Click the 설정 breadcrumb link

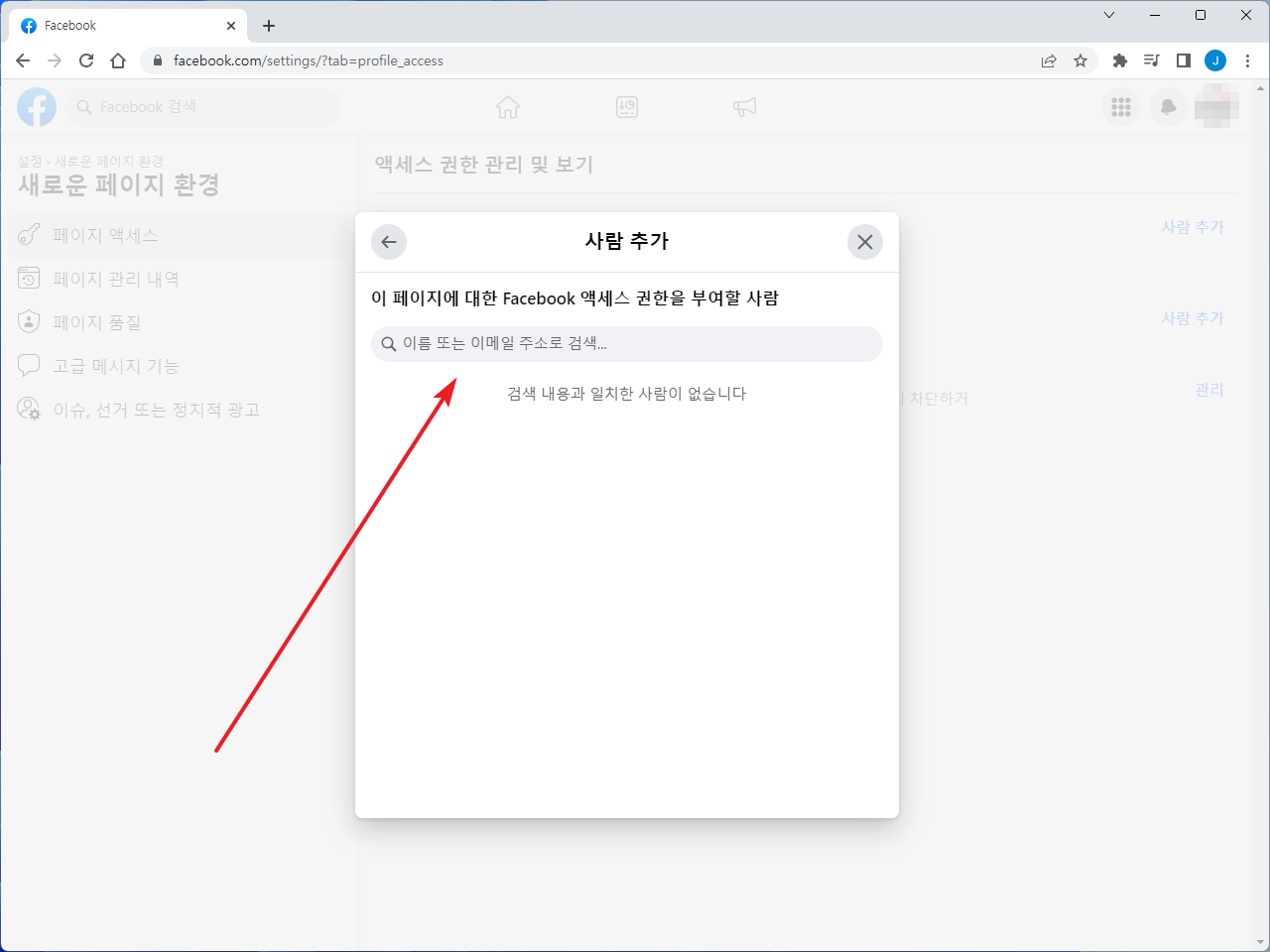pos(30,161)
